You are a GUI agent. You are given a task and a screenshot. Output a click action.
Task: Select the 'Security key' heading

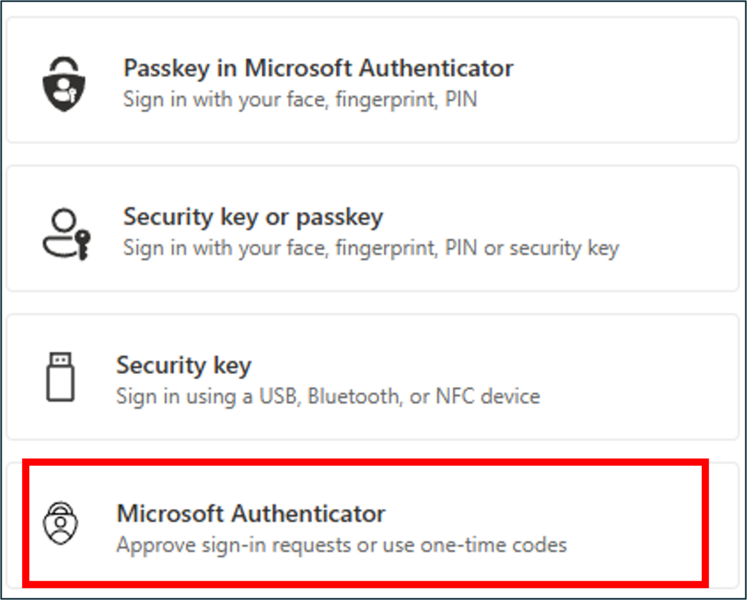click(183, 364)
